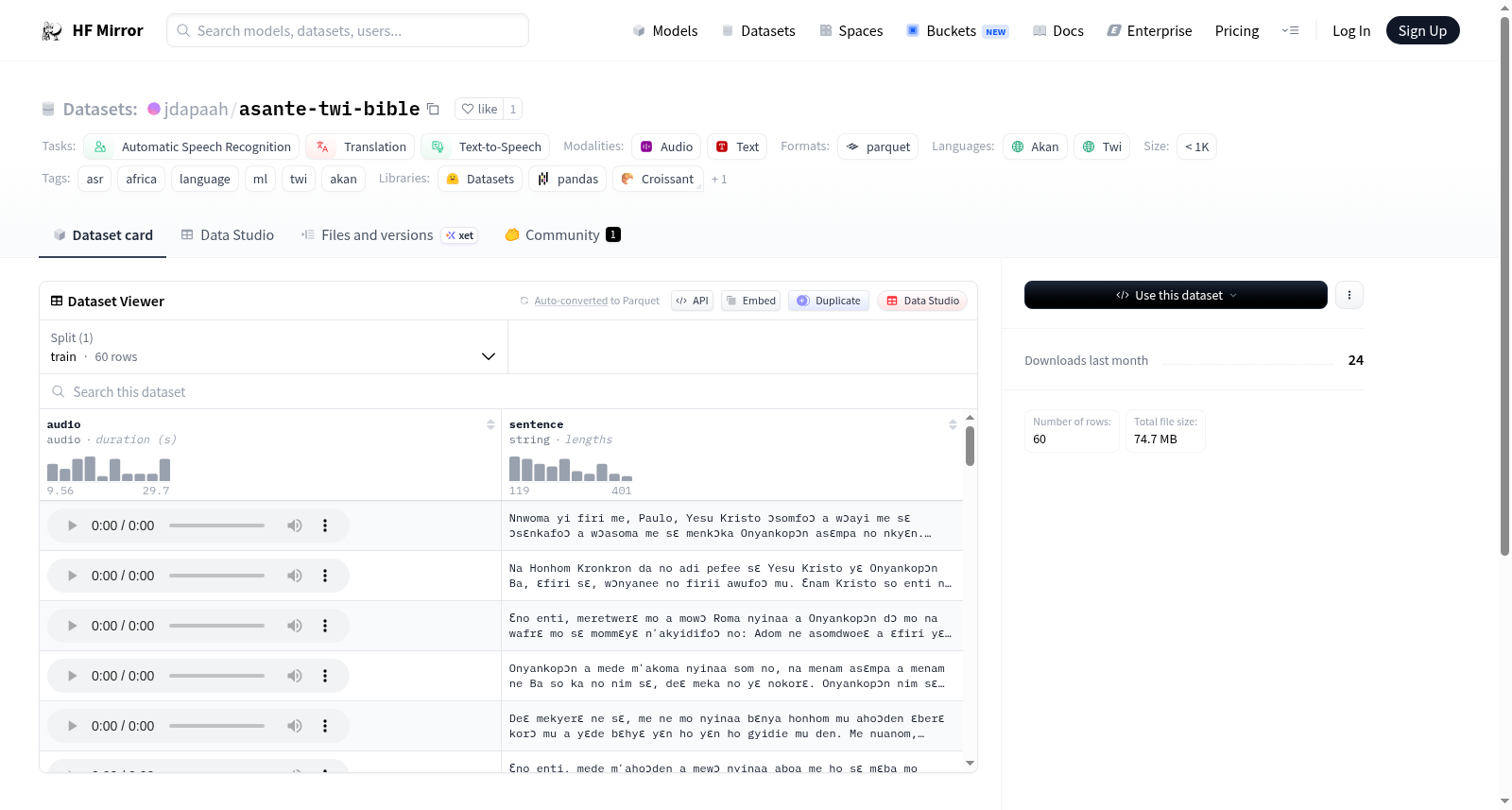The image size is (1512, 810).
Task: Click the pandas library tag
Action: pos(568,179)
